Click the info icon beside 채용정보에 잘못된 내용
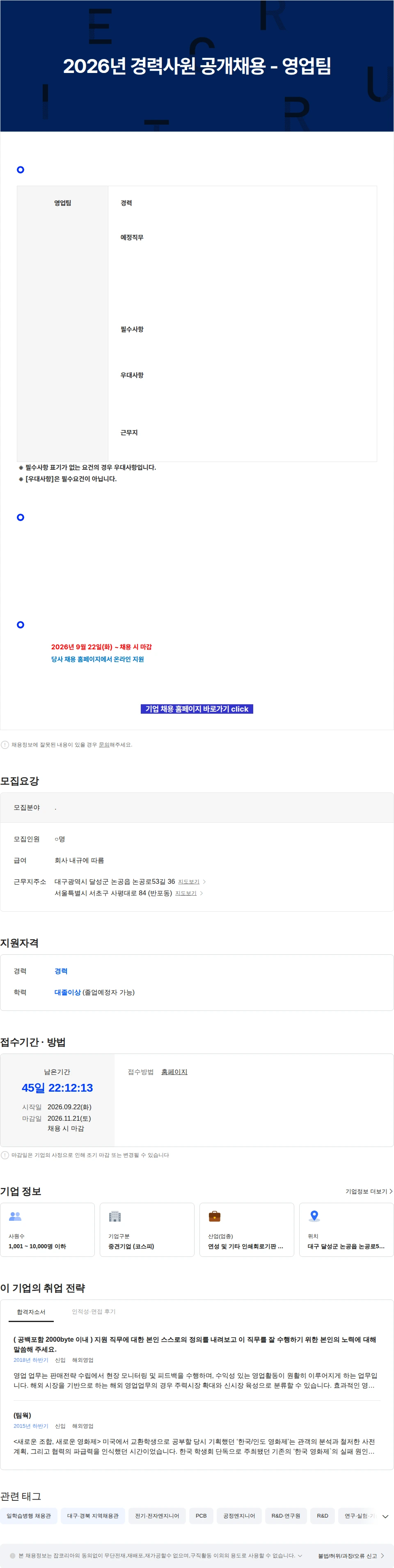 [5, 744]
